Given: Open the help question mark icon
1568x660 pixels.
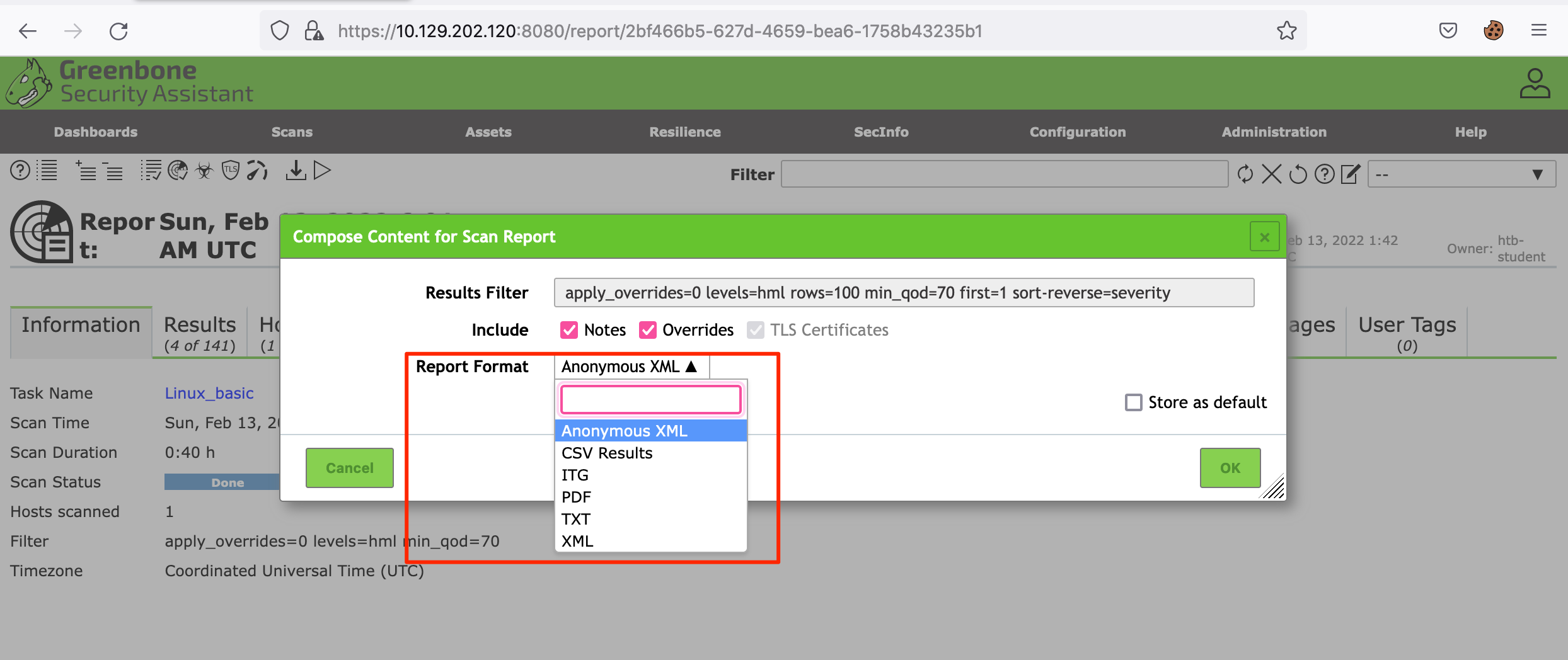Looking at the screenshot, I should [20, 171].
